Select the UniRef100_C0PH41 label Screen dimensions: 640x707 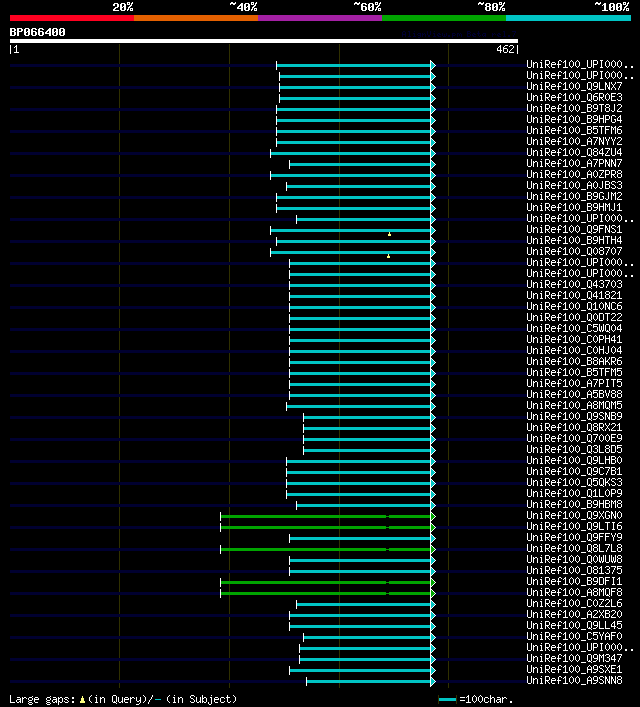(x=574, y=340)
